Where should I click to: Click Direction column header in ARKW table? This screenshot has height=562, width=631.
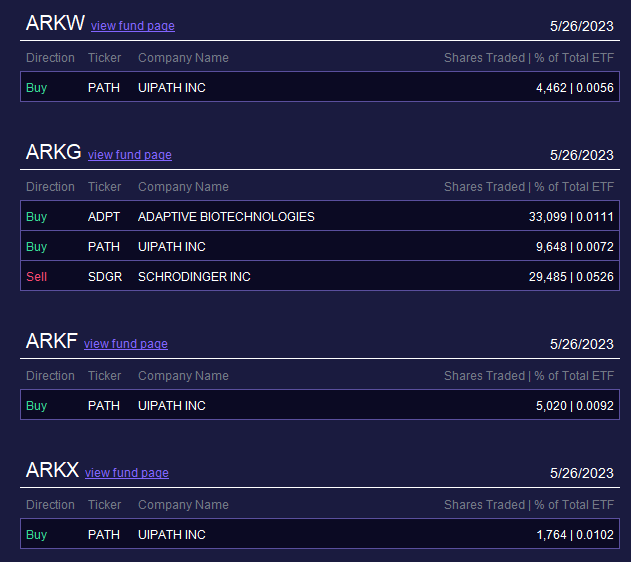pyautogui.click(x=50, y=58)
